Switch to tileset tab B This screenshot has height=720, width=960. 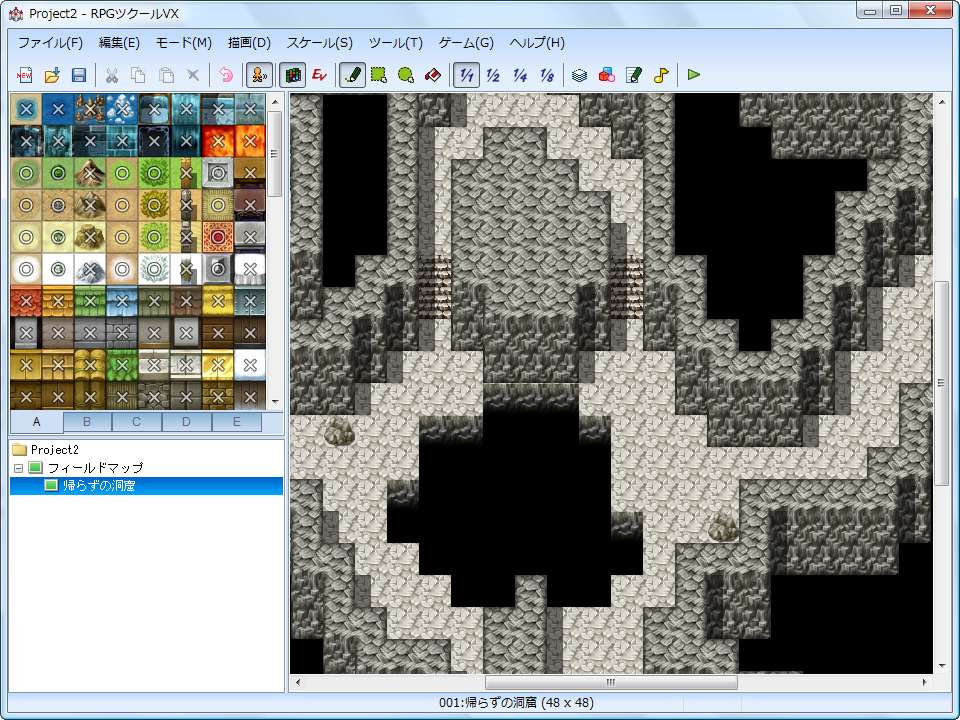point(87,421)
